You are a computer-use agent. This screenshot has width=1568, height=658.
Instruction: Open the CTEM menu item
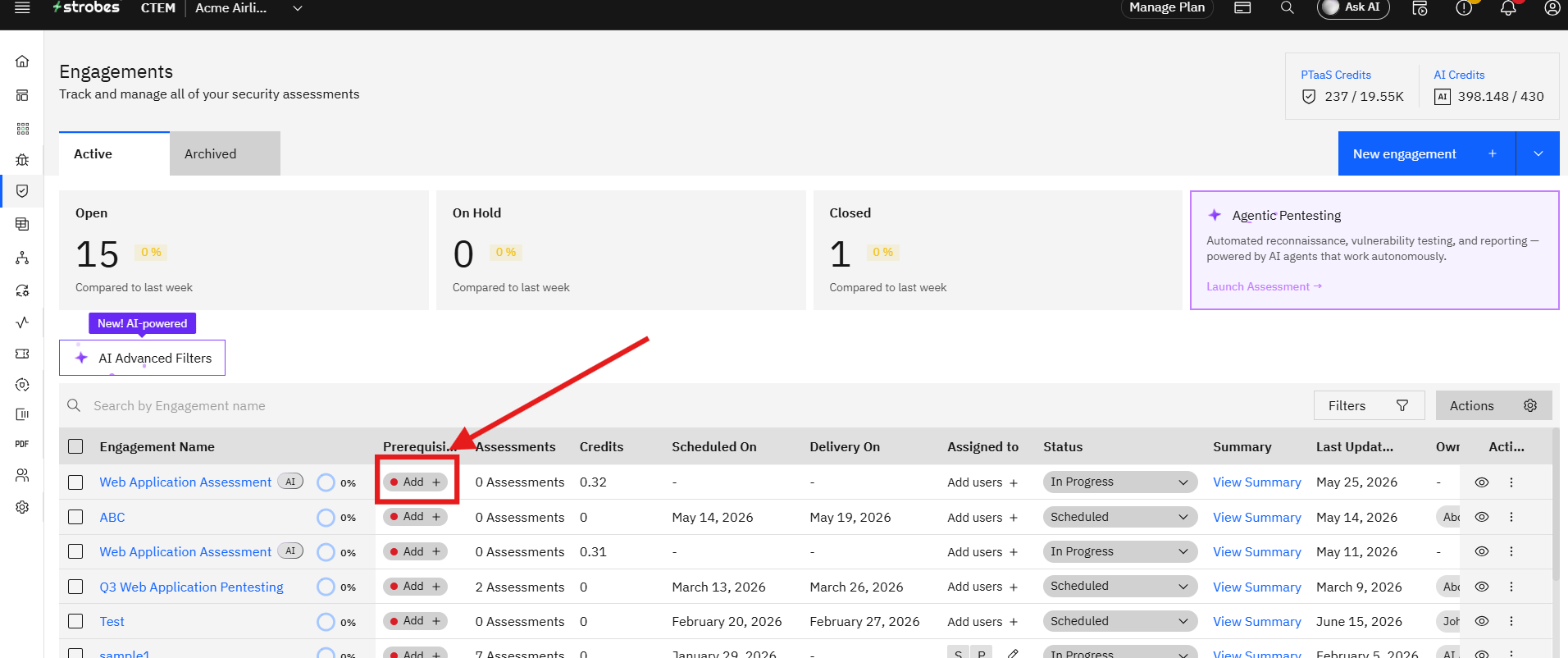(x=157, y=8)
